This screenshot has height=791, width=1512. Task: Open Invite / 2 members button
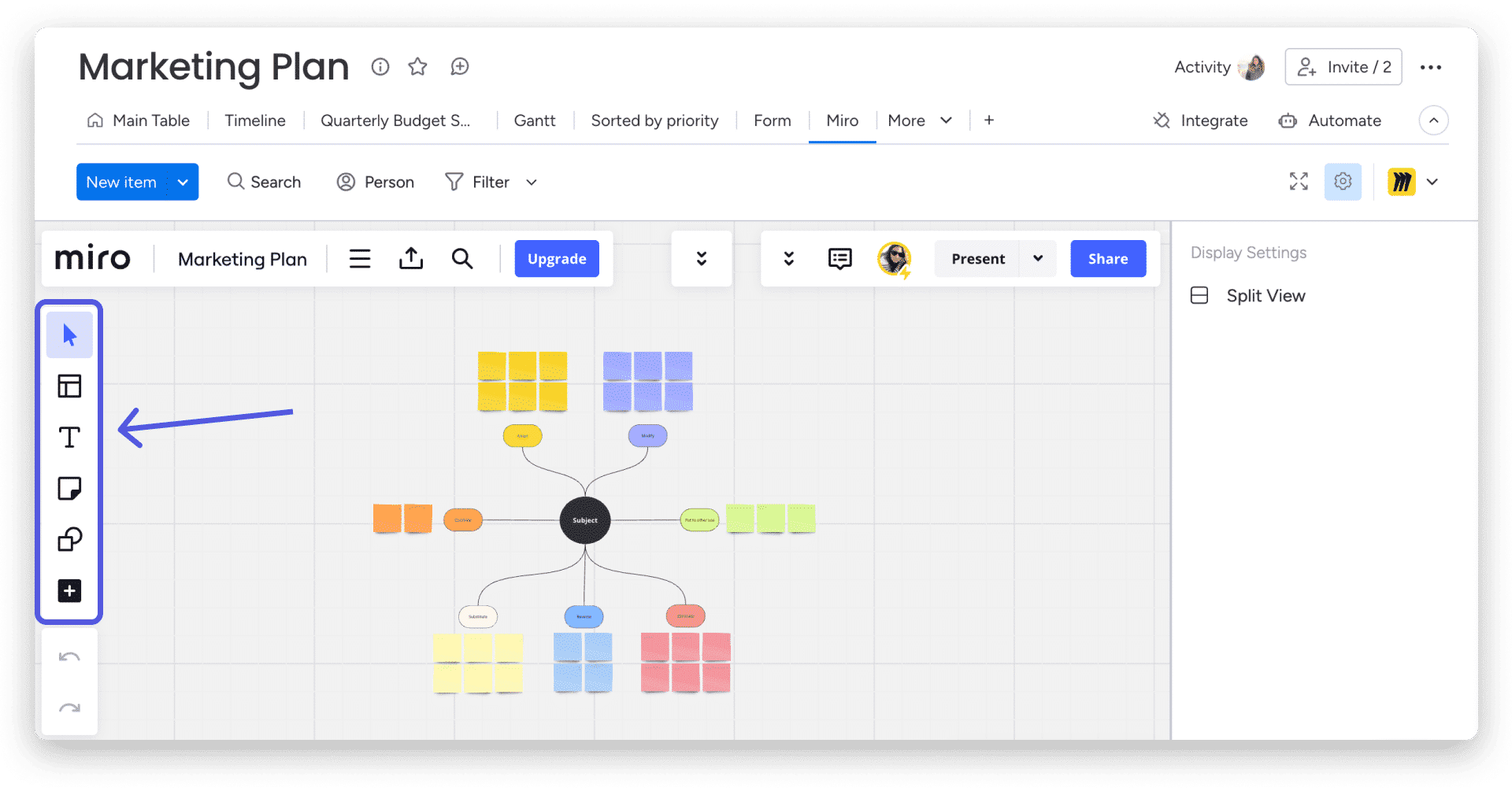click(x=1343, y=67)
